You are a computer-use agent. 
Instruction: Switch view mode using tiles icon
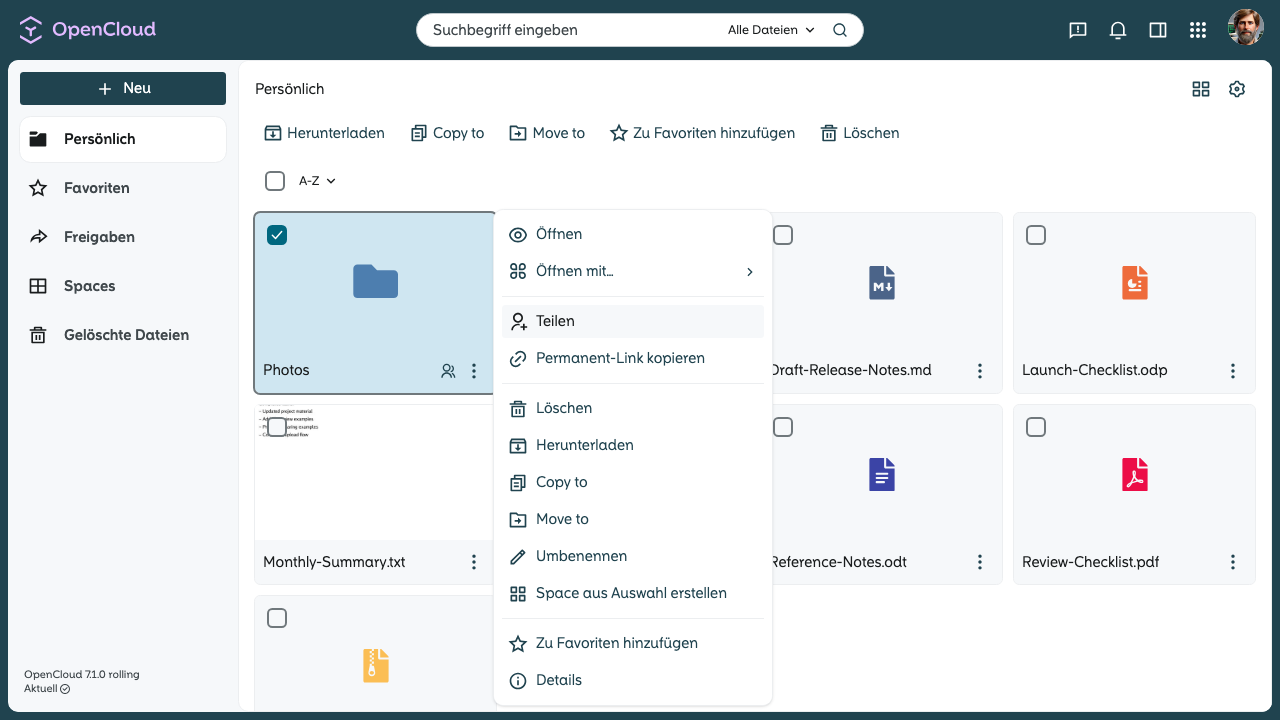coord(1201,89)
